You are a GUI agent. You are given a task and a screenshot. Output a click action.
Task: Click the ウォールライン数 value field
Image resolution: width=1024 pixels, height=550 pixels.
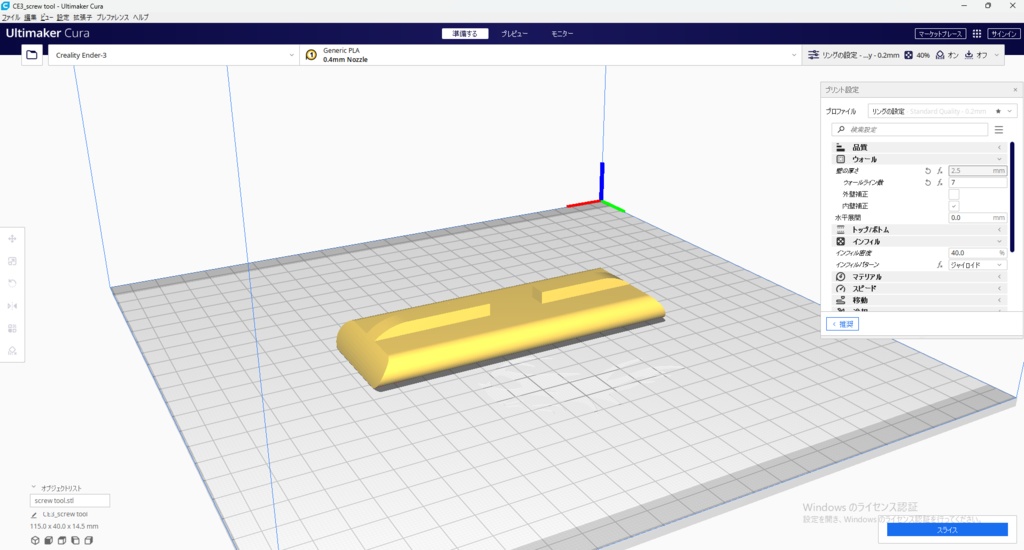(x=978, y=182)
